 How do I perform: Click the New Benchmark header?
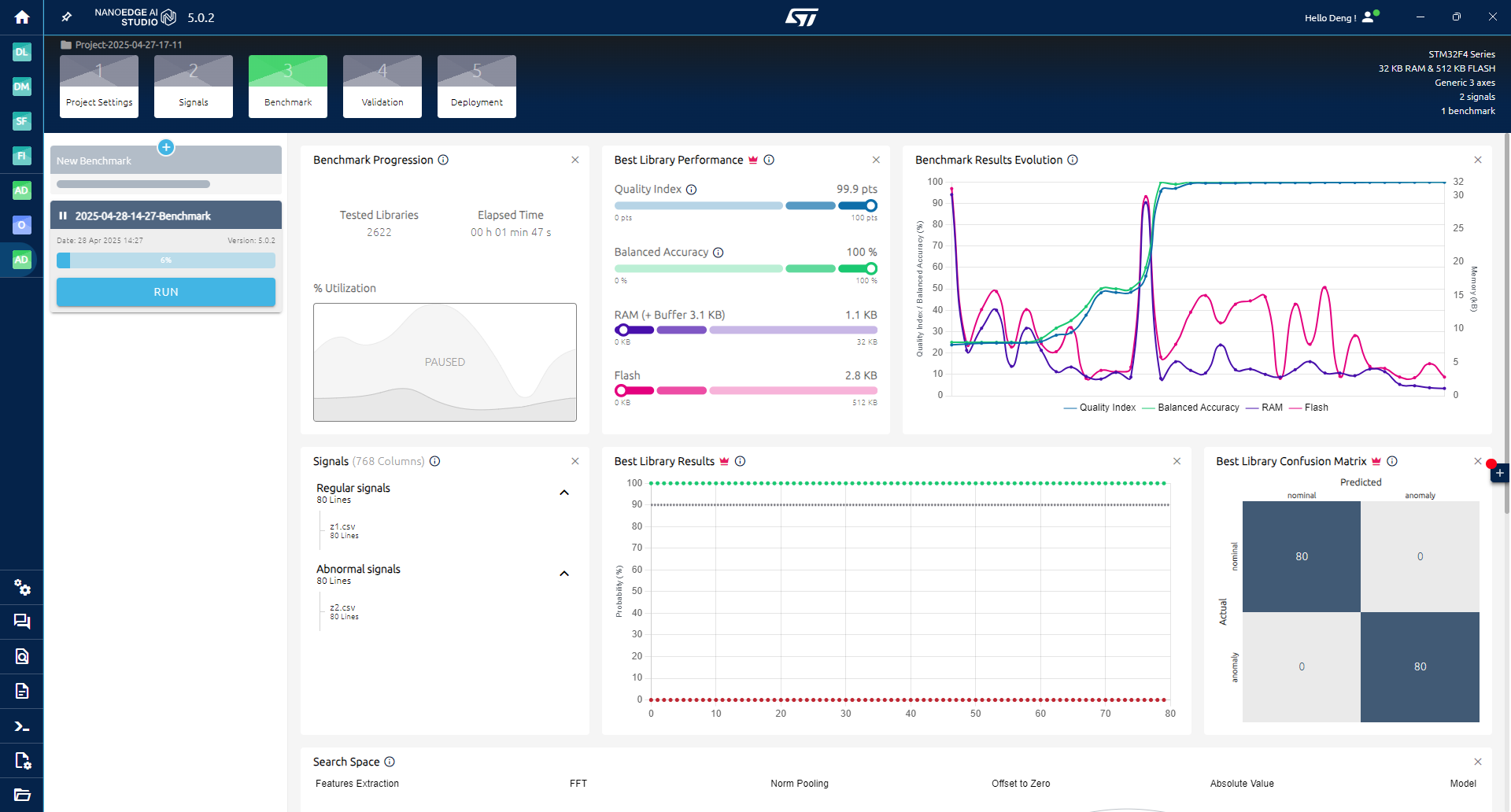[x=166, y=161]
